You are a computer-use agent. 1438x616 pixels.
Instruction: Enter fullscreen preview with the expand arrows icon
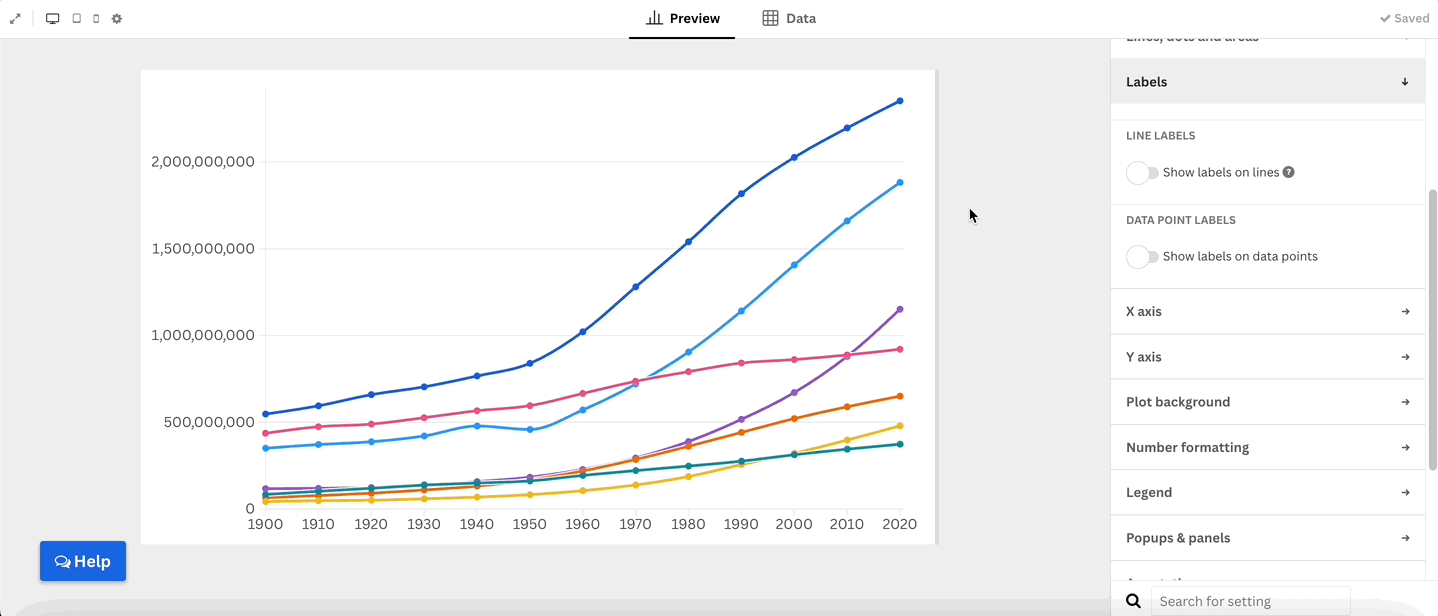[15, 19]
